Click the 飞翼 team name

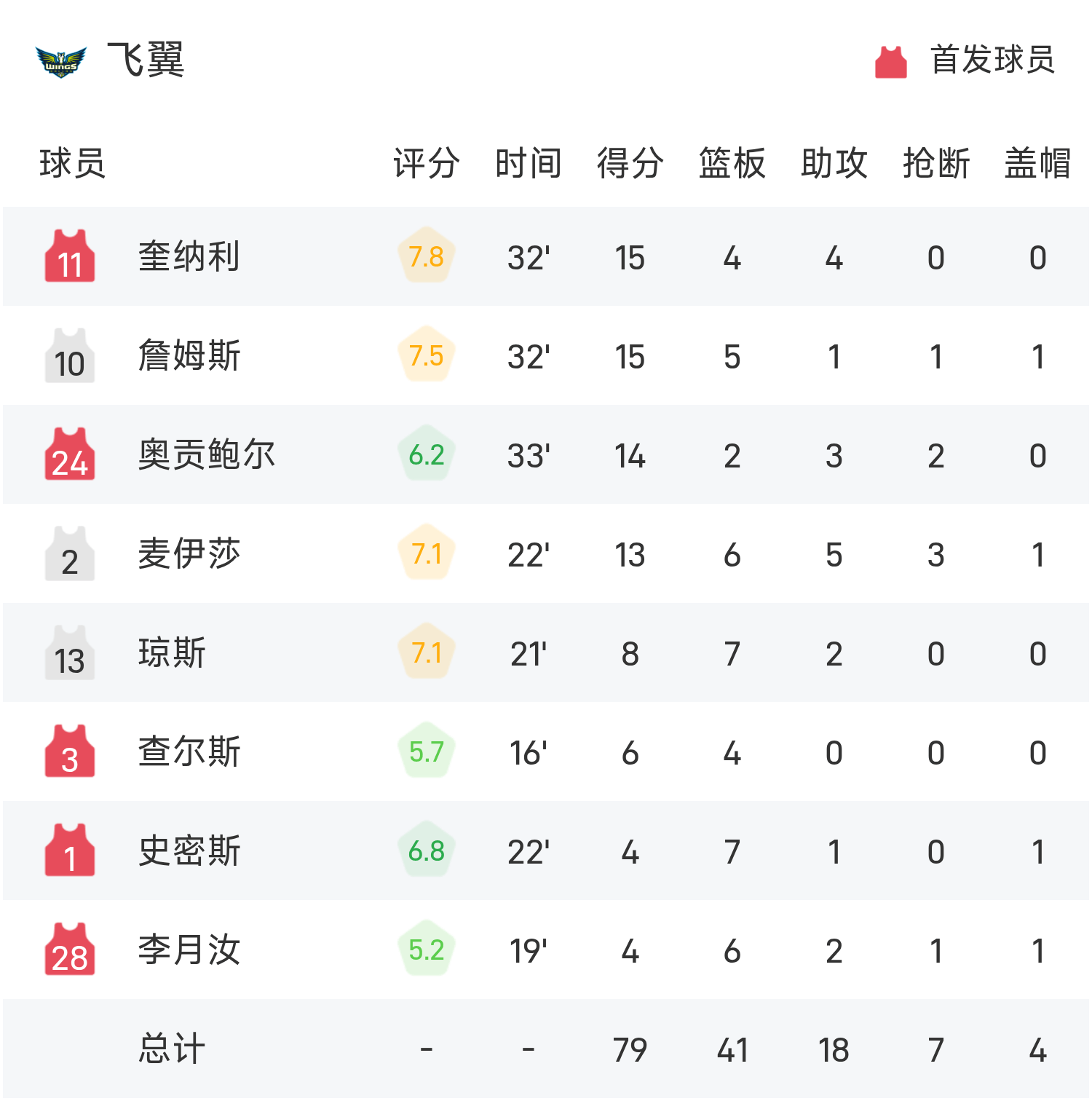point(146,60)
